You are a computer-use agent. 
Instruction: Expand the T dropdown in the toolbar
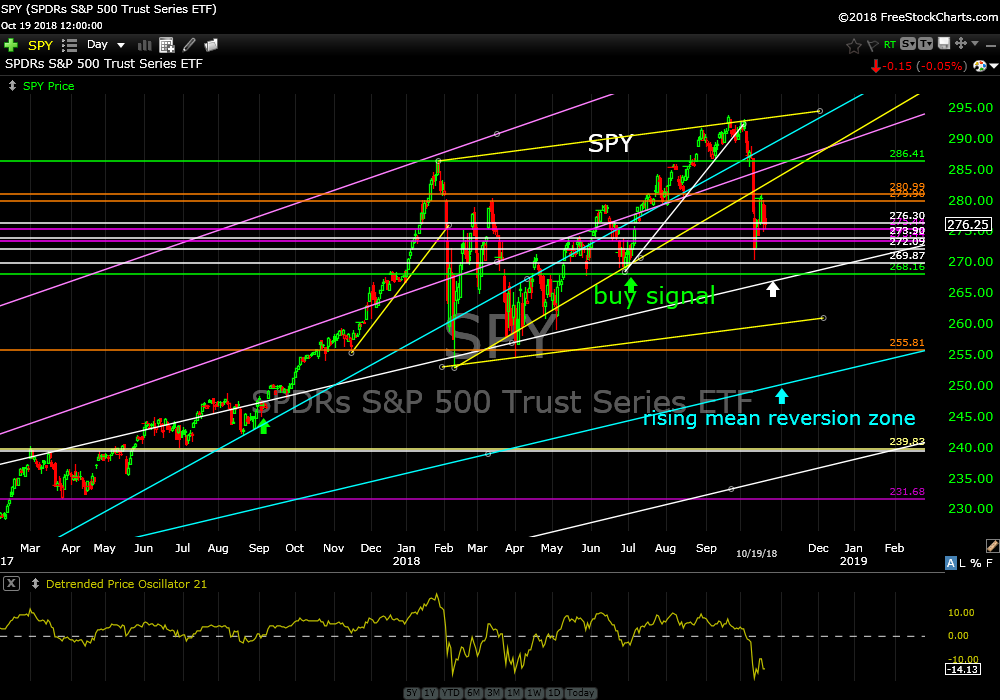[x=926, y=44]
